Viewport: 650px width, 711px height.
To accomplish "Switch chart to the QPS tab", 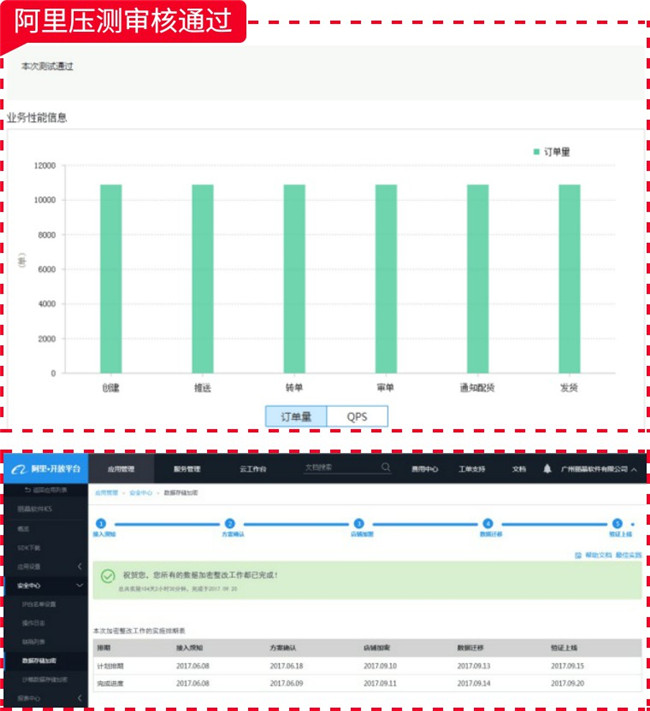I will point(357,416).
